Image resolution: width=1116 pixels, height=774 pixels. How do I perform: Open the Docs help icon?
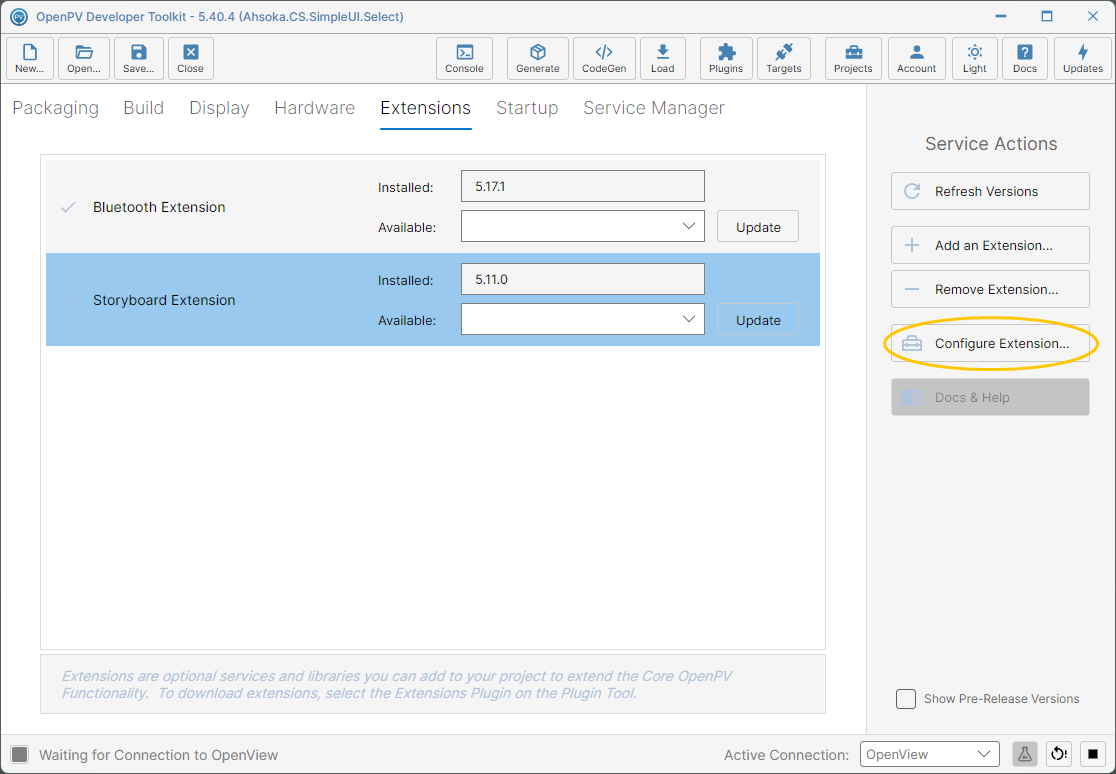1025,58
